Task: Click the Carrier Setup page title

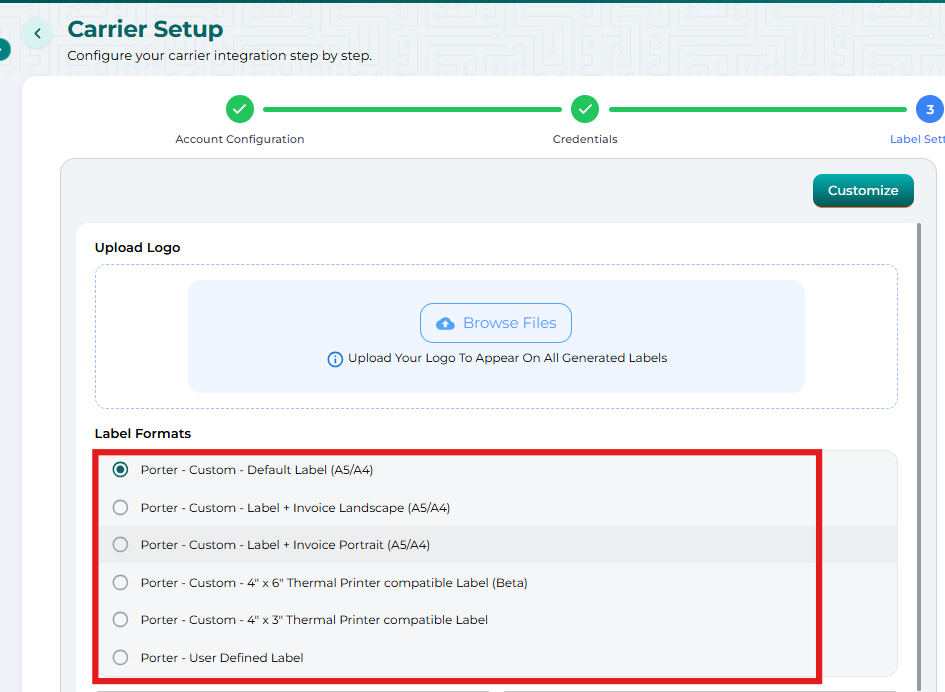Action: (x=145, y=29)
